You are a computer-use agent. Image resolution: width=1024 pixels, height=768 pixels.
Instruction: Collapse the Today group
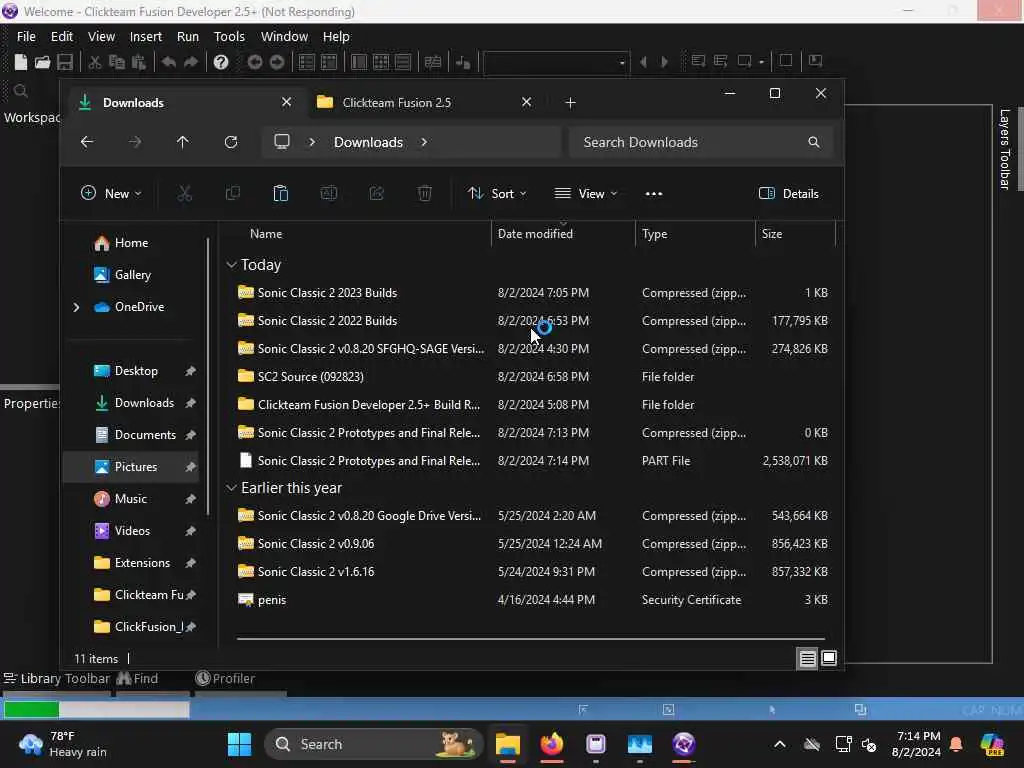click(231, 264)
